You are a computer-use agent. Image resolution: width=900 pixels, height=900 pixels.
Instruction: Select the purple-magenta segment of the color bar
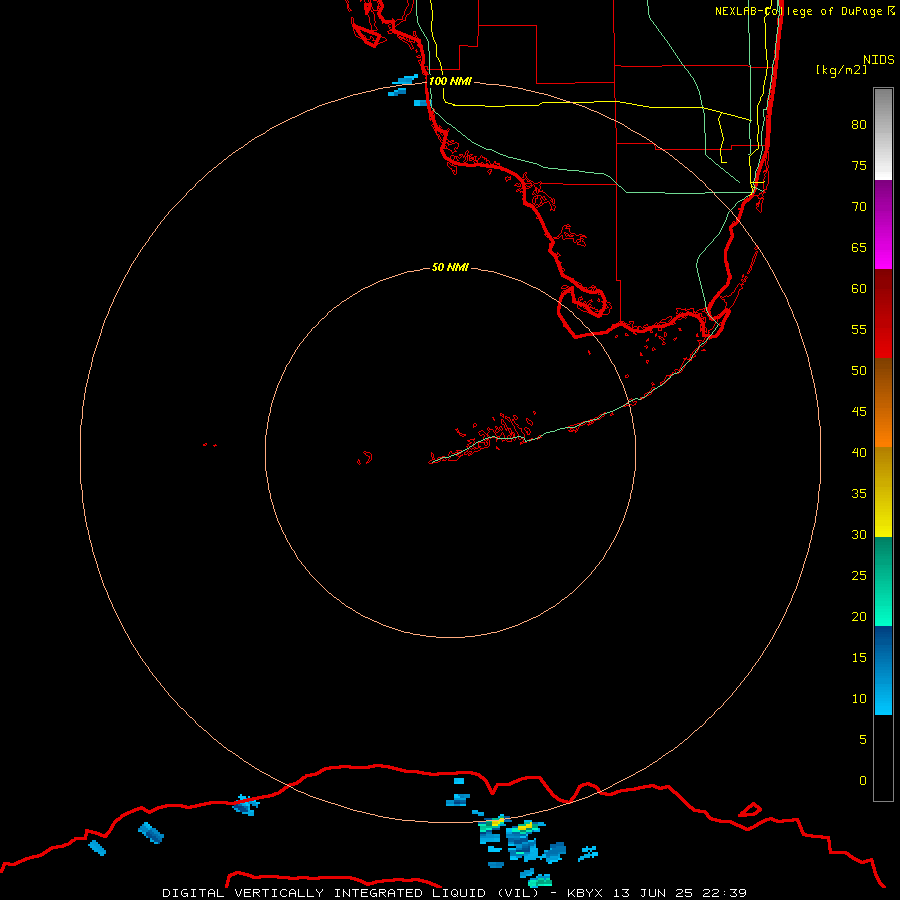coord(883,224)
